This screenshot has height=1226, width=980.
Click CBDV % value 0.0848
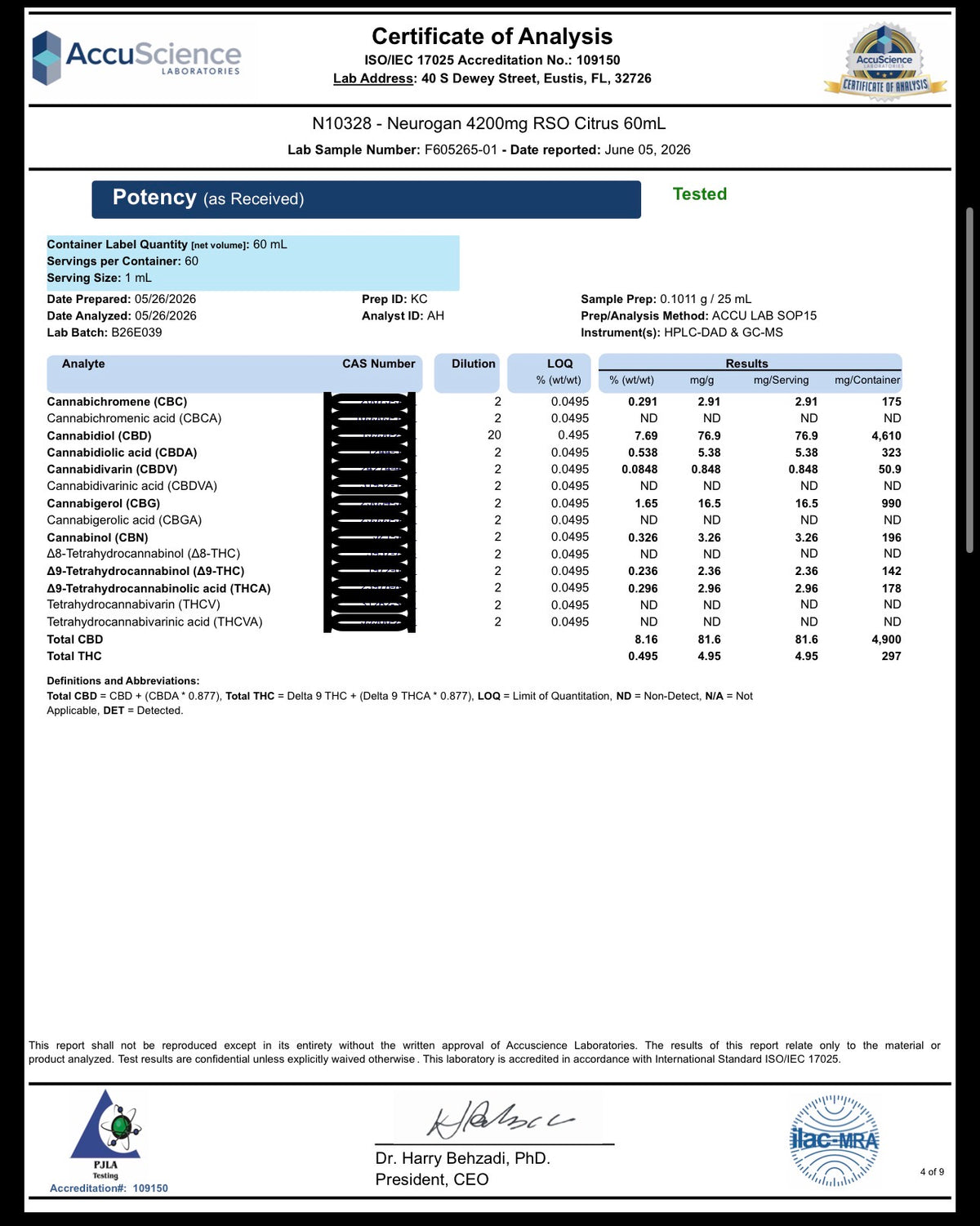click(x=639, y=470)
